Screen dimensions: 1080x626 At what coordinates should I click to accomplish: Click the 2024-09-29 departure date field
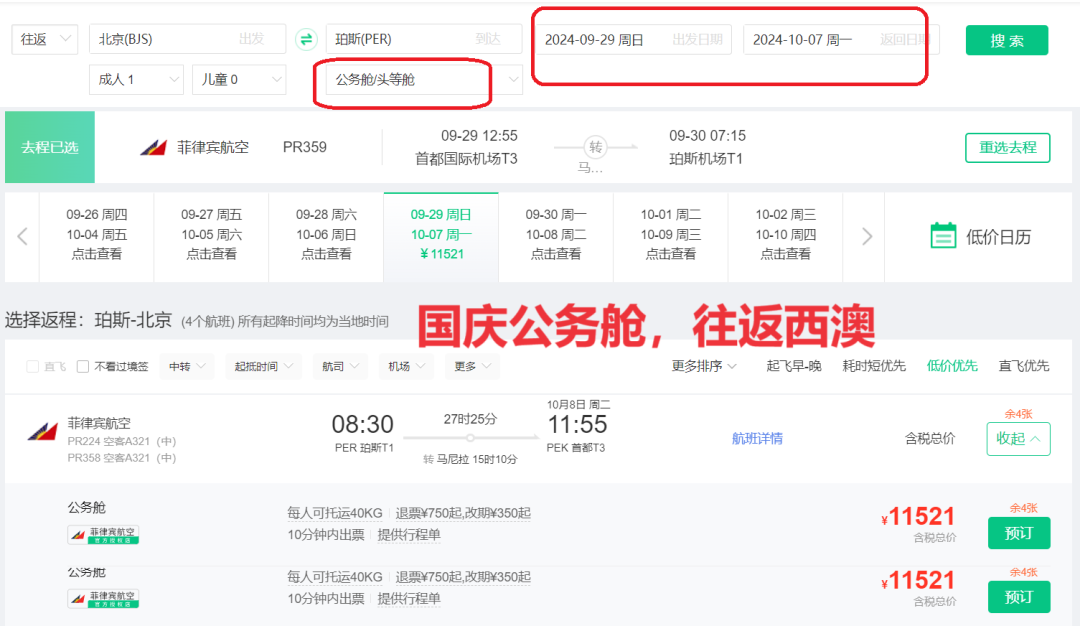[x=634, y=39]
